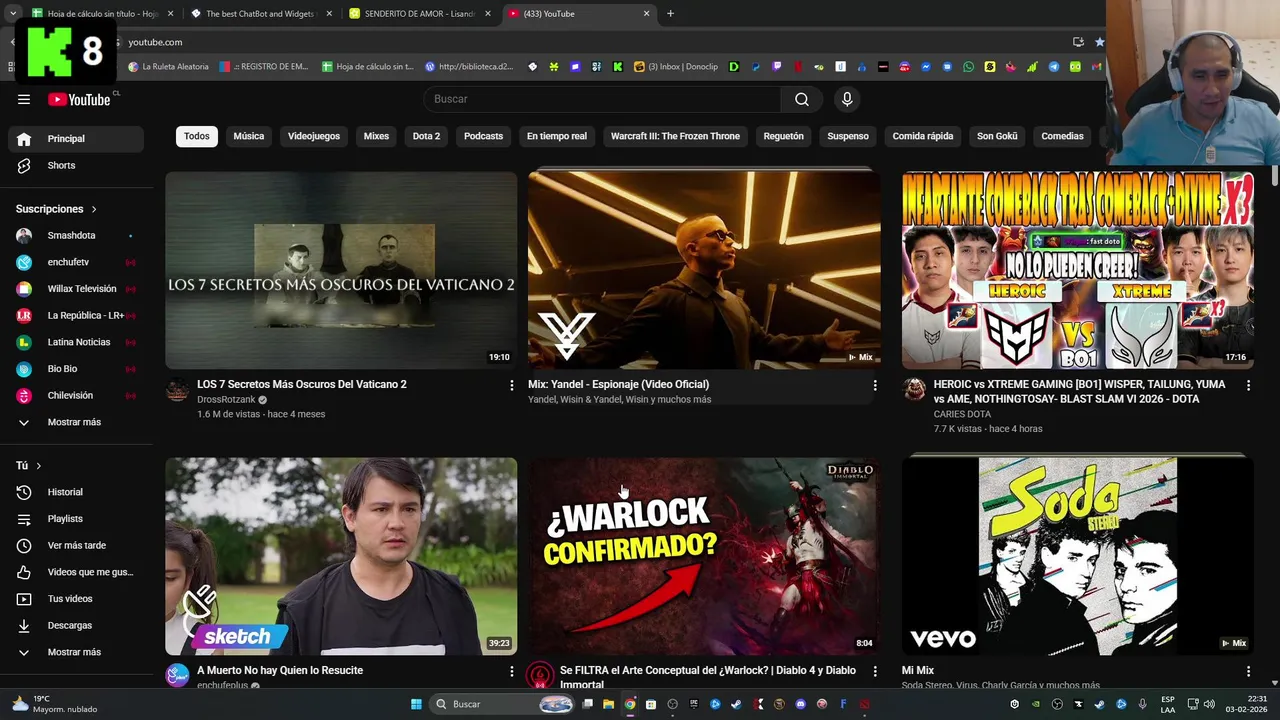The width and height of the screenshot is (1280, 720).
Task: Open options menu for Mi Mix
Action: [x=1248, y=671]
